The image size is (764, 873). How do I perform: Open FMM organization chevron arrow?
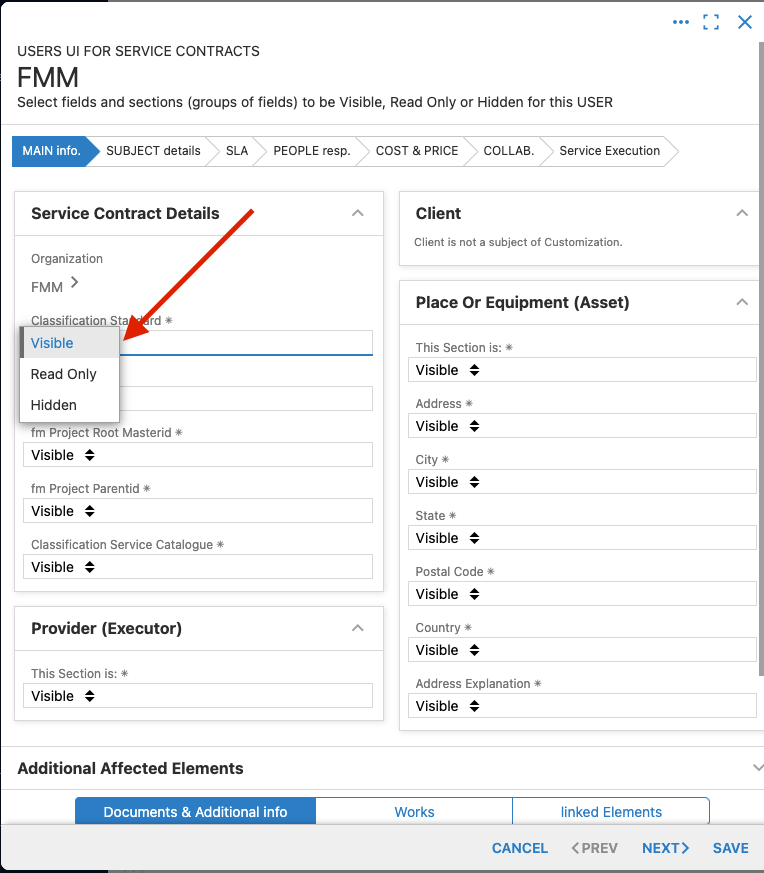[75, 283]
